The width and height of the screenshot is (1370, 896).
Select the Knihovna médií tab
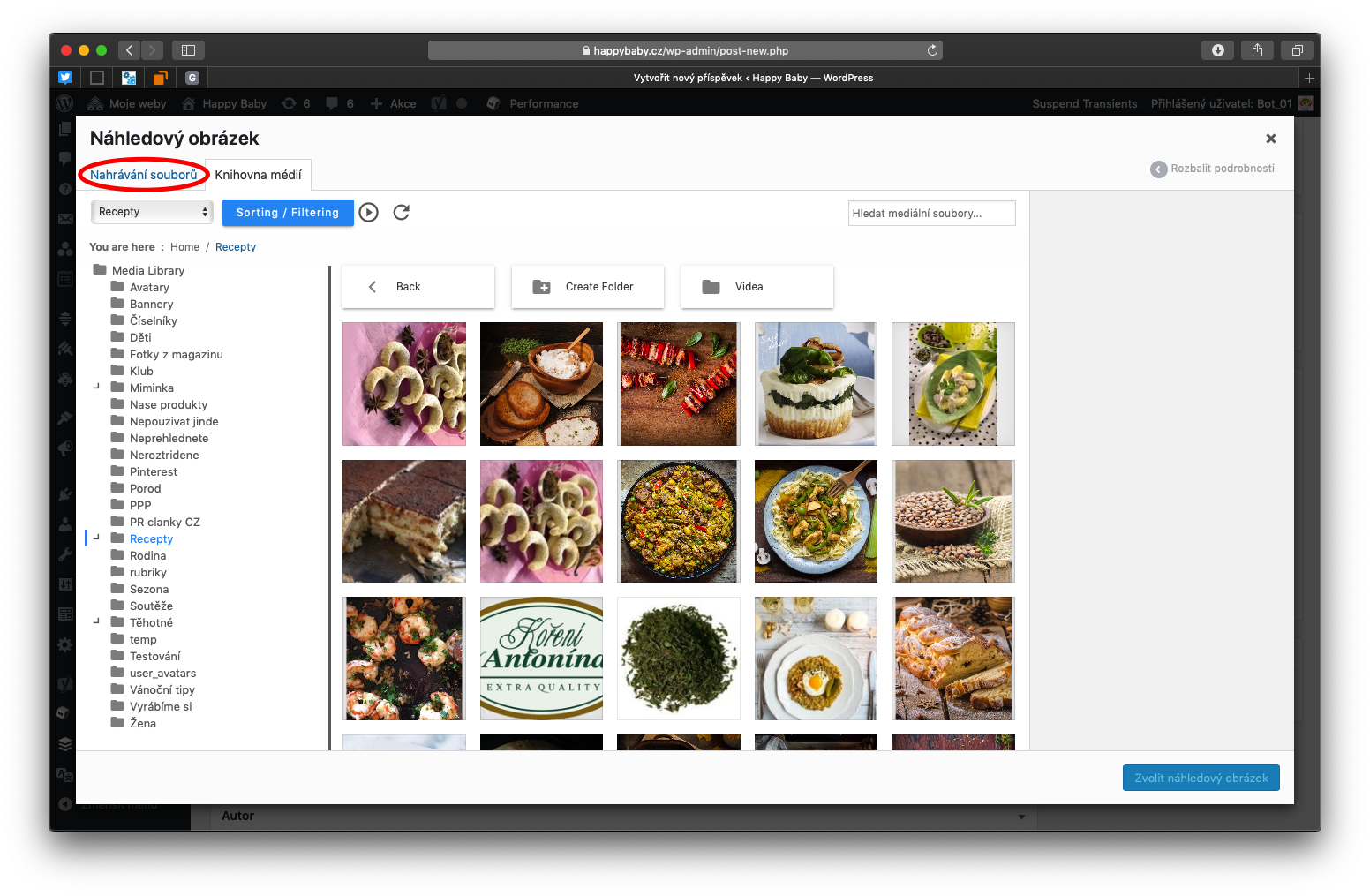click(258, 175)
